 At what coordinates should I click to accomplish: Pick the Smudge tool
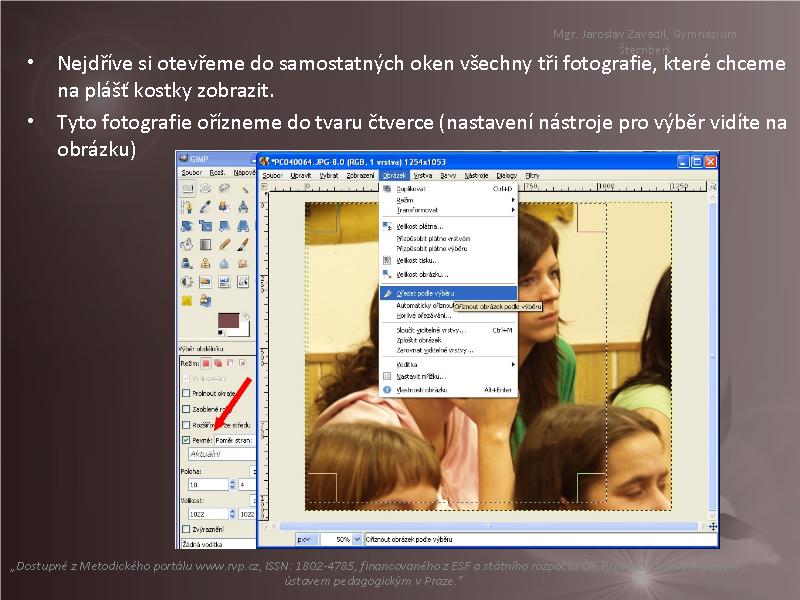tap(243, 263)
